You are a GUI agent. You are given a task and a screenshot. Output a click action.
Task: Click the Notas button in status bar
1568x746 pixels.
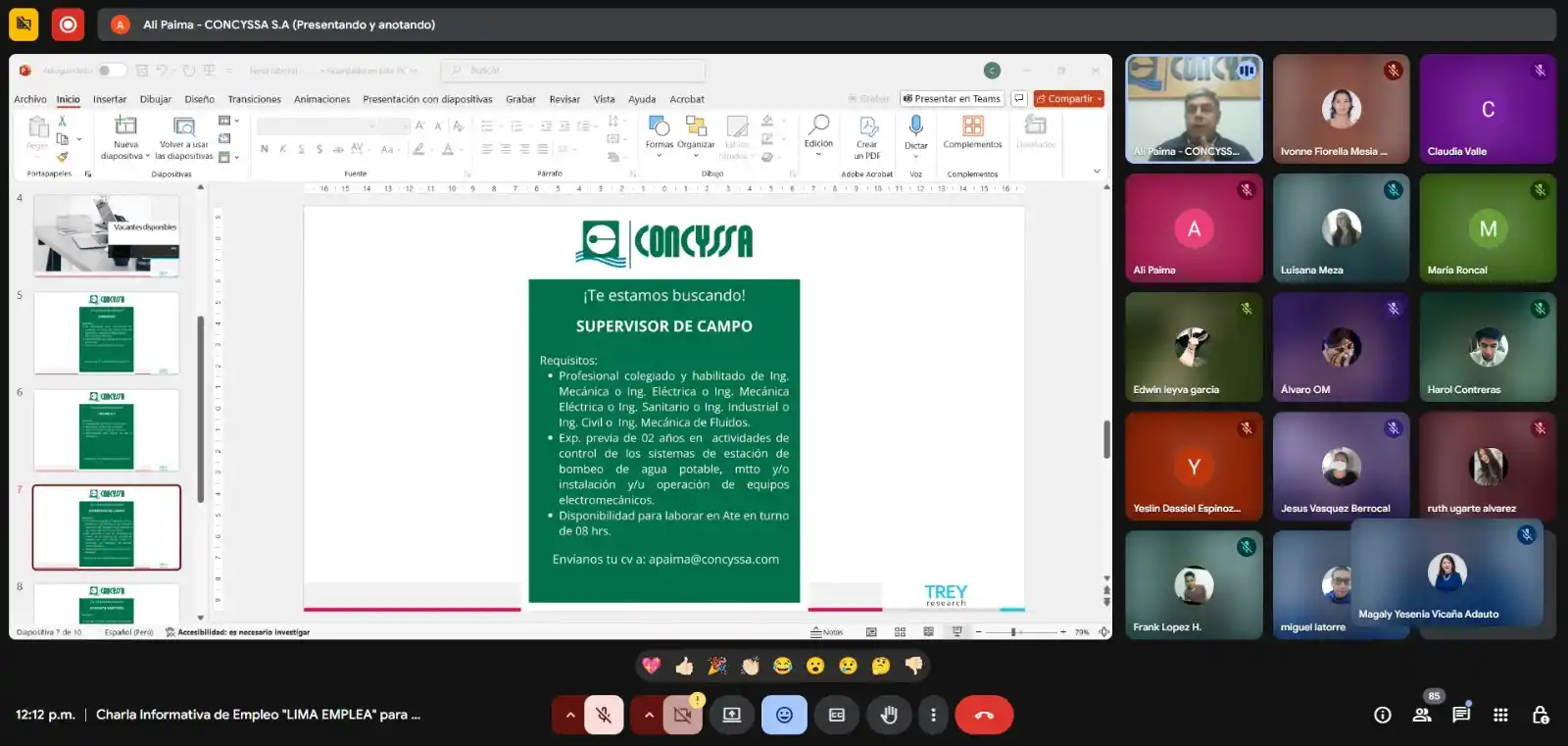click(x=827, y=632)
